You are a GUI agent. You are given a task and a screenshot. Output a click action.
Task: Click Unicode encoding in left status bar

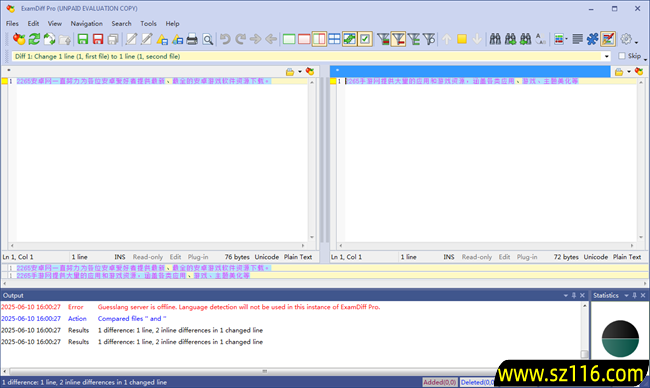click(267, 257)
